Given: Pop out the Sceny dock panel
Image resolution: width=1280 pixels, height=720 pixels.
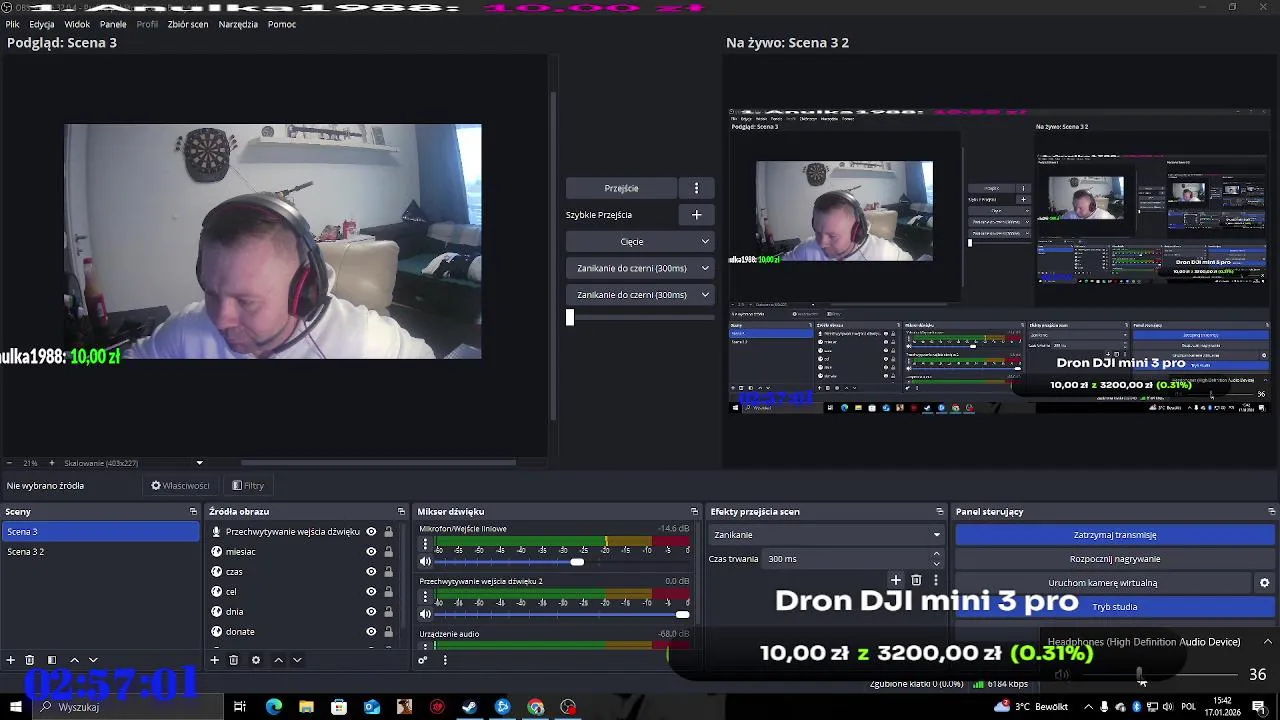Looking at the screenshot, I should pos(193,512).
